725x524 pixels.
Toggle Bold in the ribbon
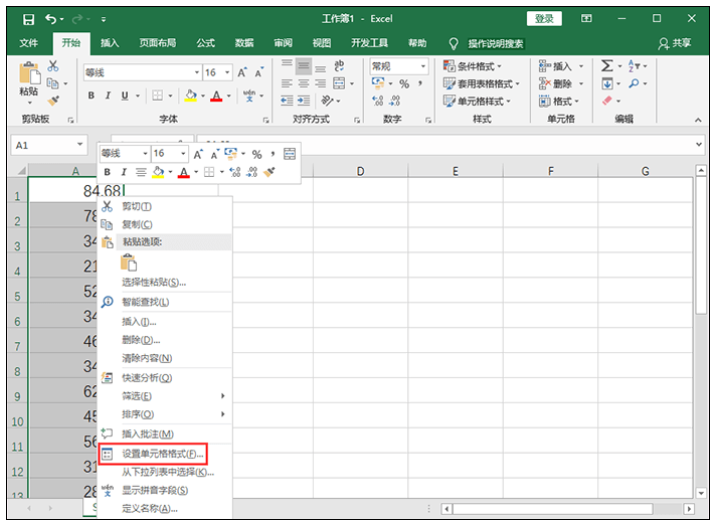tap(91, 95)
